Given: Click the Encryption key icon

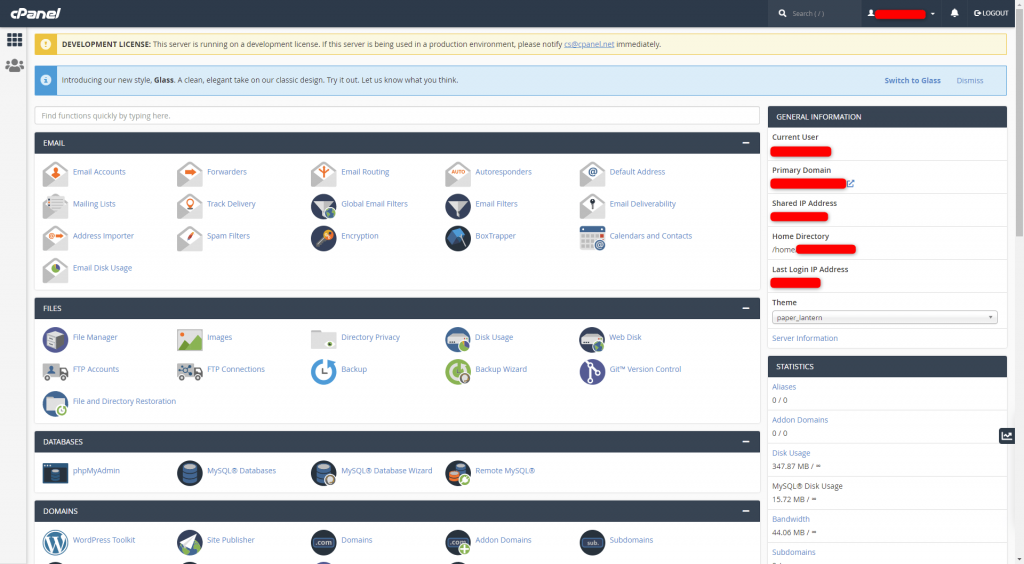Looking at the screenshot, I should [x=323, y=238].
